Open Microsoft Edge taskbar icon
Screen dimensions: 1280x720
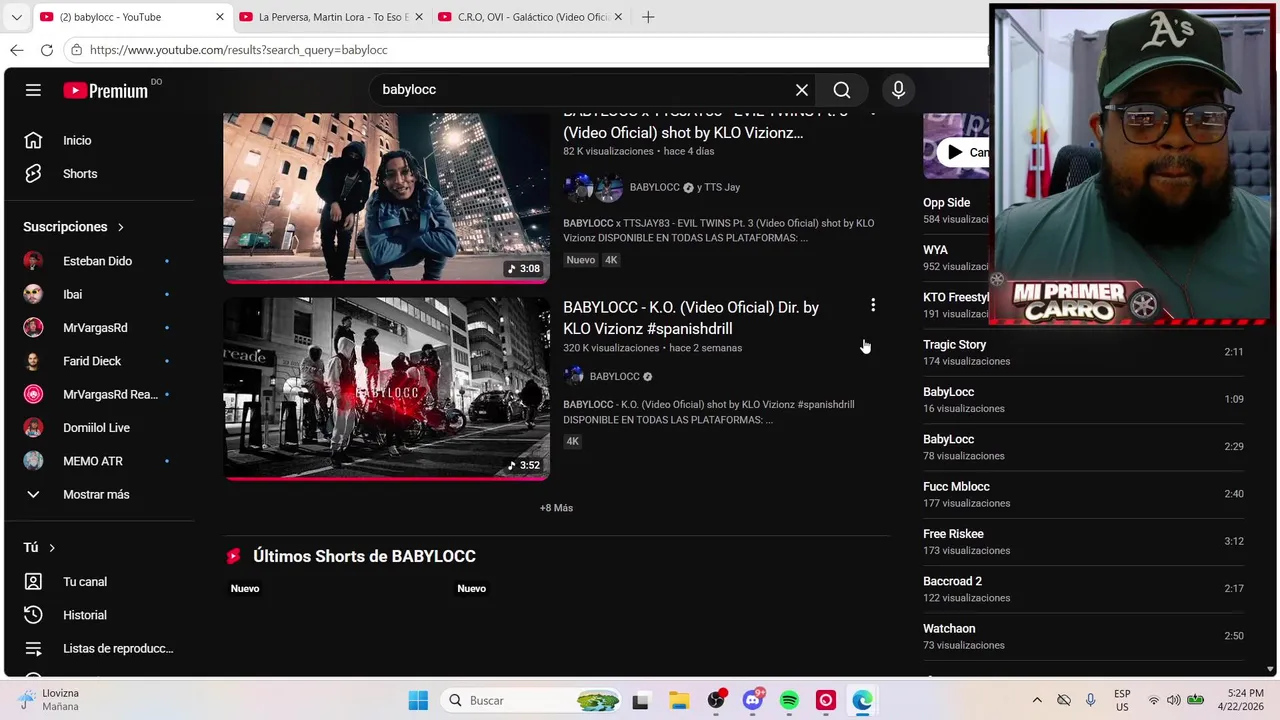coord(862,701)
